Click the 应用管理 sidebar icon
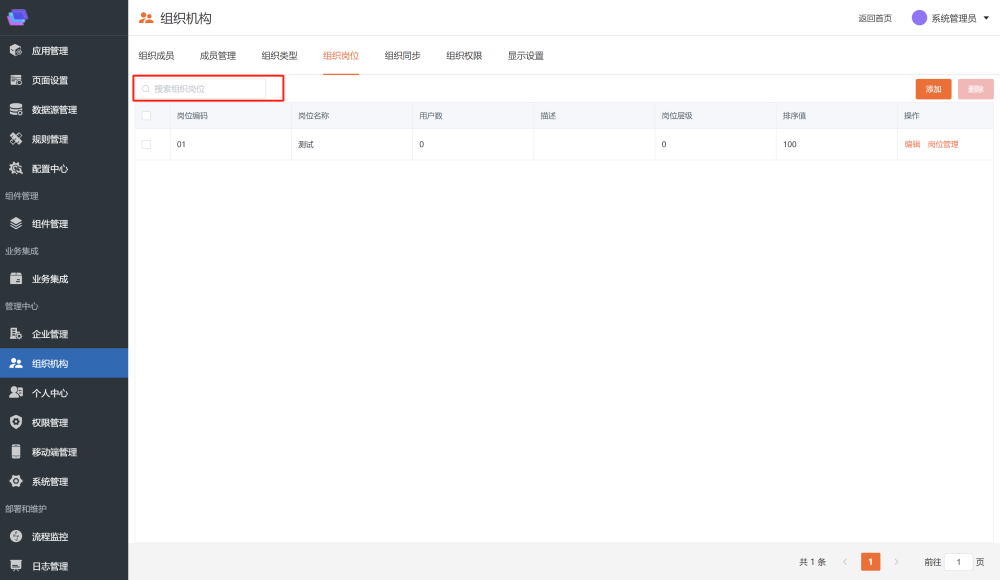 [x=16, y=51]
